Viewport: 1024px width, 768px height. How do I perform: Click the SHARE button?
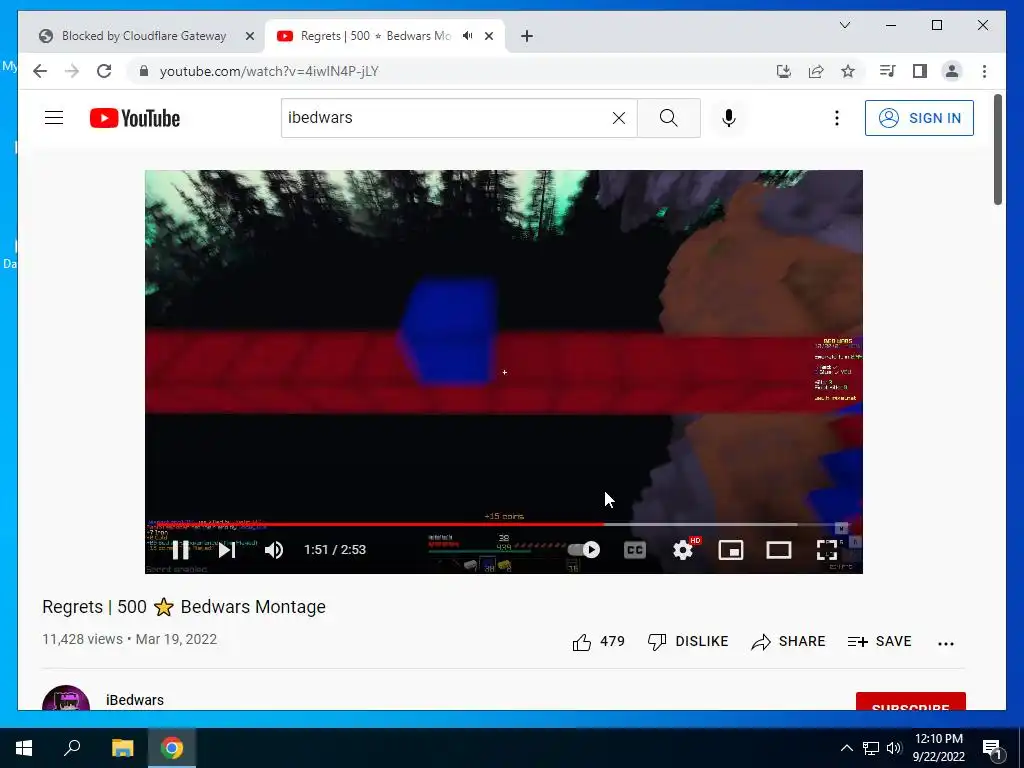788,642
